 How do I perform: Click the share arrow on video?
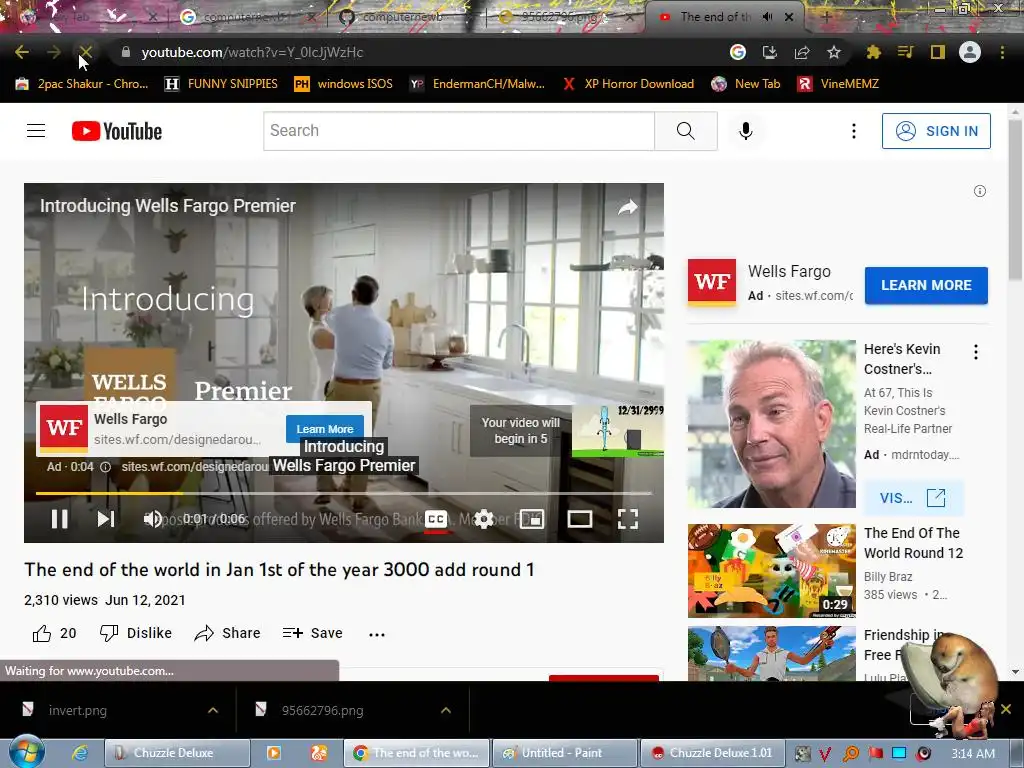point(628,207)
